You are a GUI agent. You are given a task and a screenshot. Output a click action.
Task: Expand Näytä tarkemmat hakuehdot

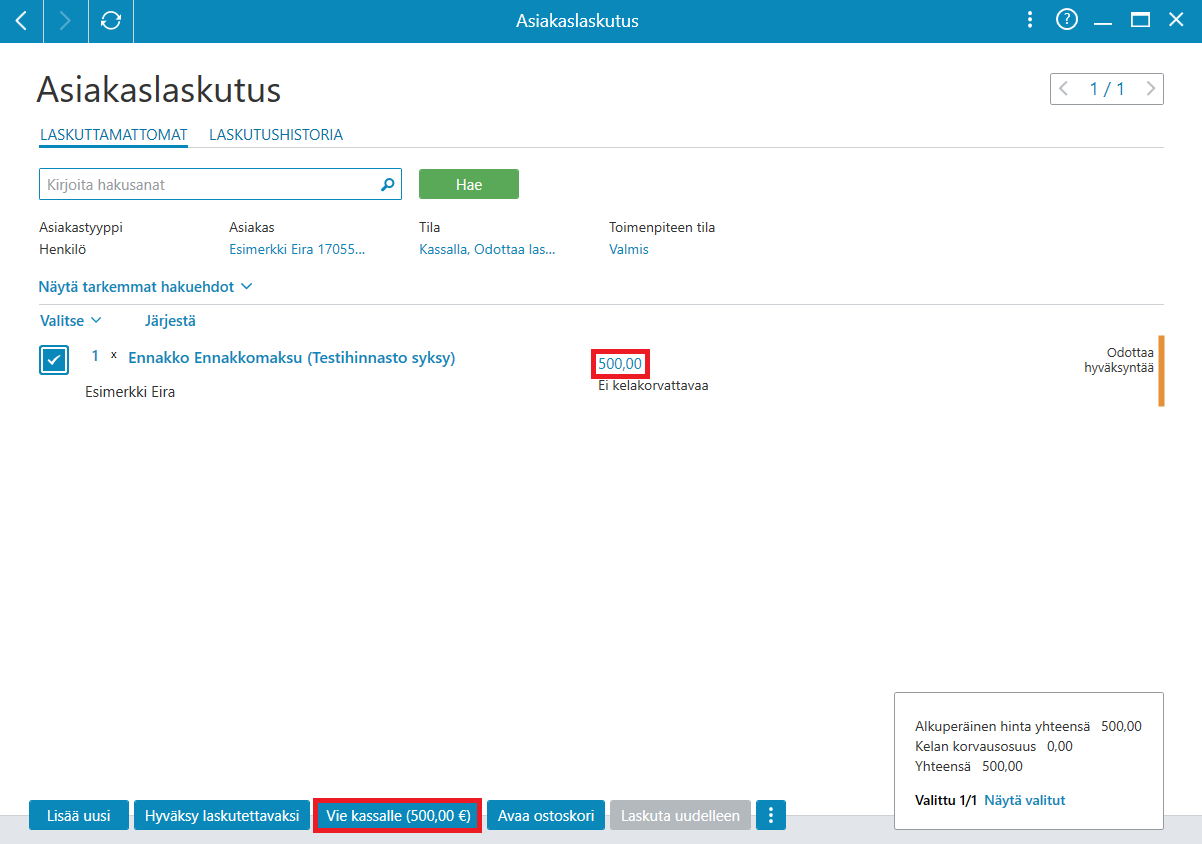point(145,287)
